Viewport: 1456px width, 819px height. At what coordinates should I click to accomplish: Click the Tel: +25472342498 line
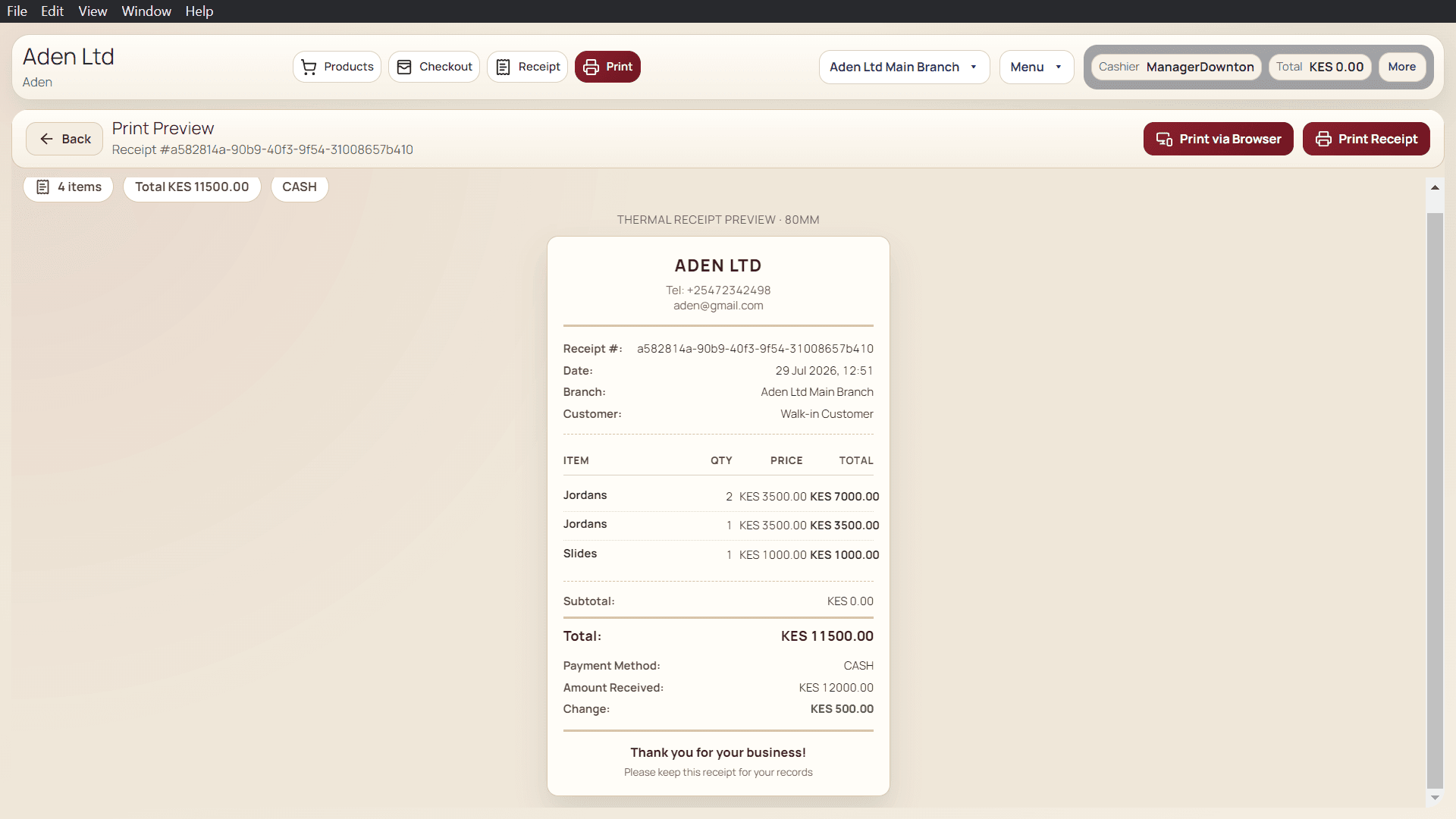pyautogui.click(x=718, y=290)
